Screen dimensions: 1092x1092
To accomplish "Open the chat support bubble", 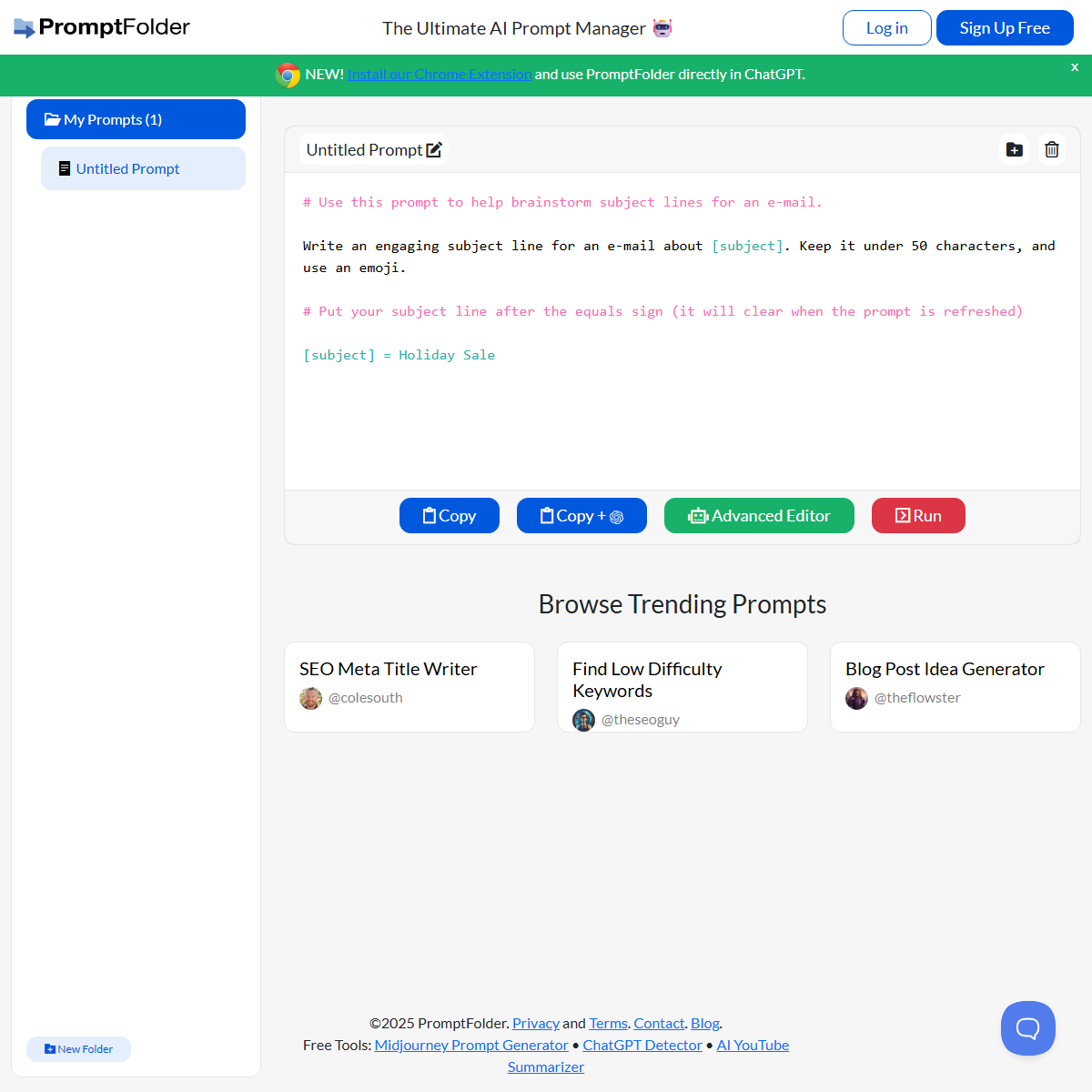I will pos(1028,1028).
